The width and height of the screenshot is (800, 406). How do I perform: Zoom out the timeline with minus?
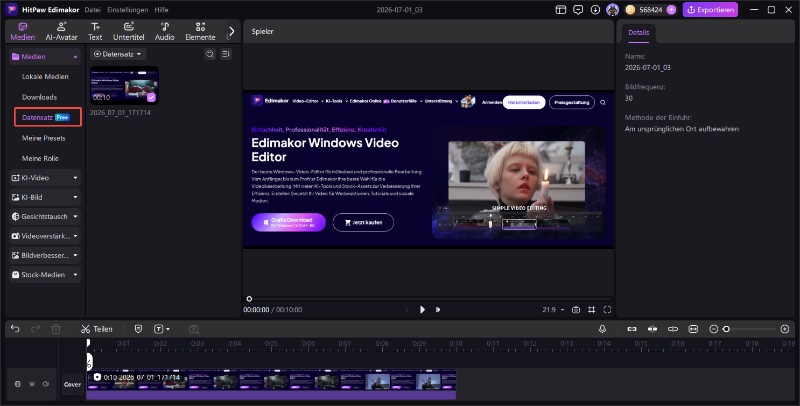tap(714, 329)
